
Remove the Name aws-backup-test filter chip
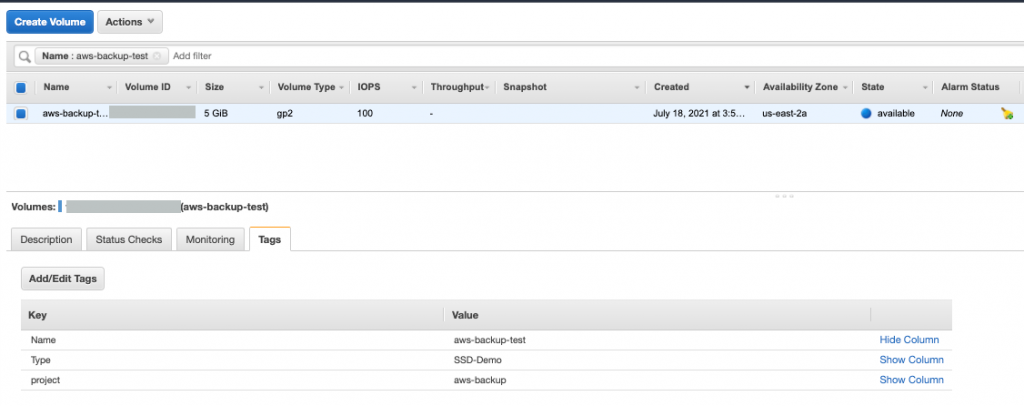tap(157, 56)
